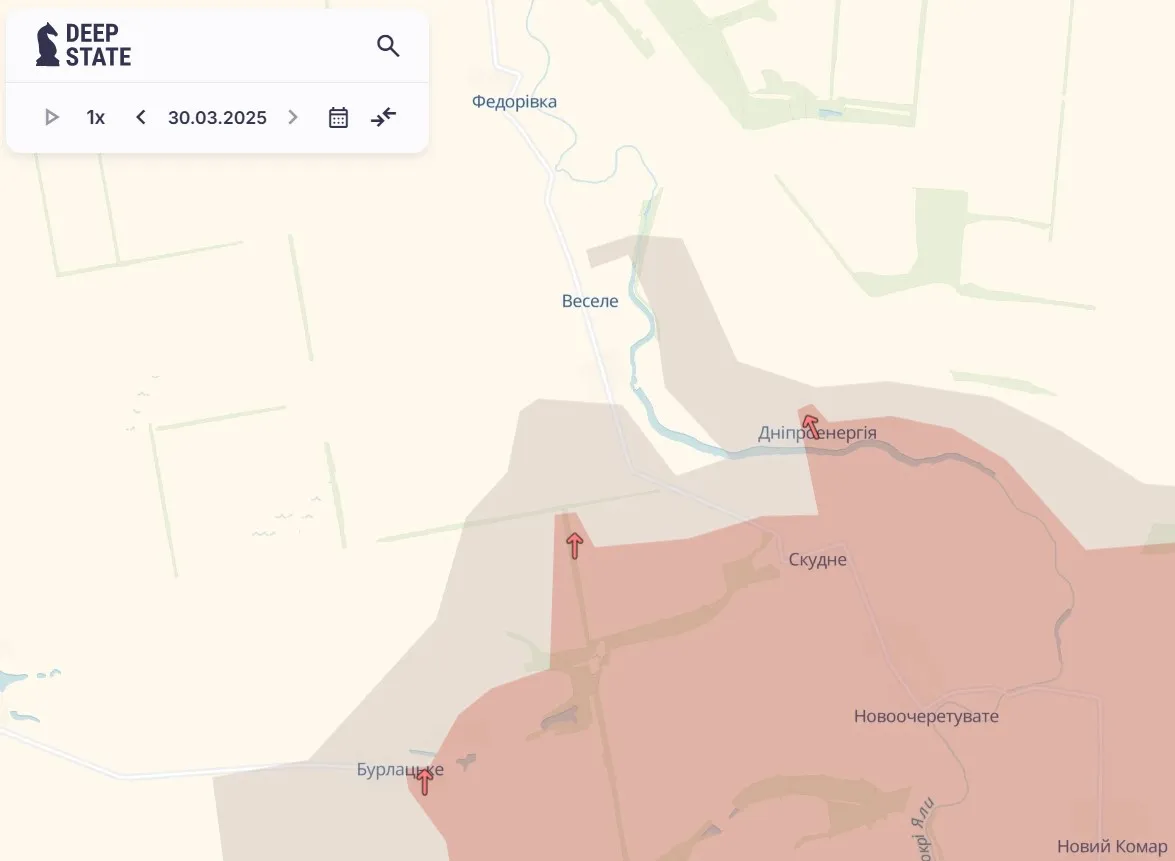Click the collapse arrows icon
The image size is (1175, 861).
384,118
